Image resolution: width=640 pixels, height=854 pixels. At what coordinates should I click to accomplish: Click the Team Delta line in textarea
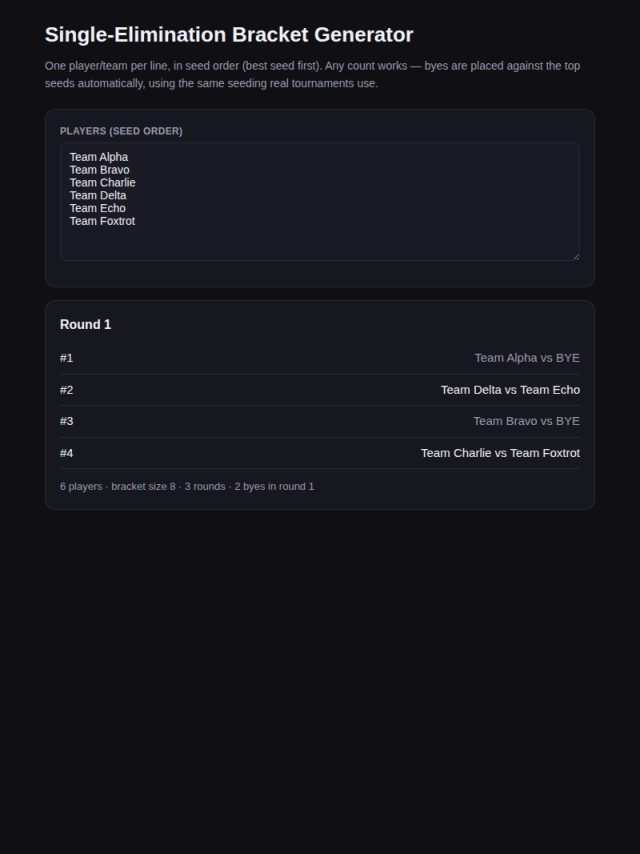coord(97,196)
